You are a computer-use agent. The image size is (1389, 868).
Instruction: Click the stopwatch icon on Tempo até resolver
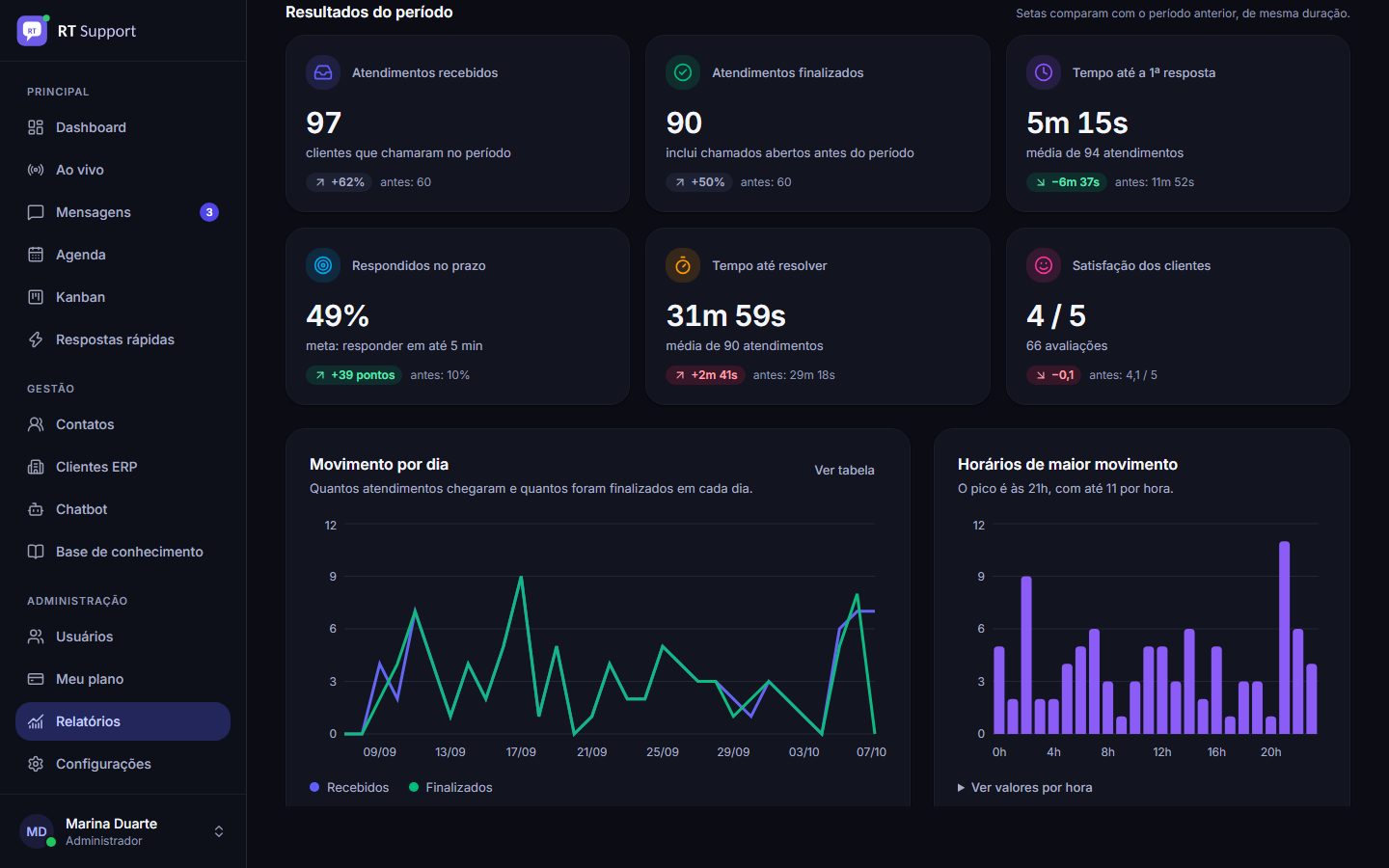(683, 265)
